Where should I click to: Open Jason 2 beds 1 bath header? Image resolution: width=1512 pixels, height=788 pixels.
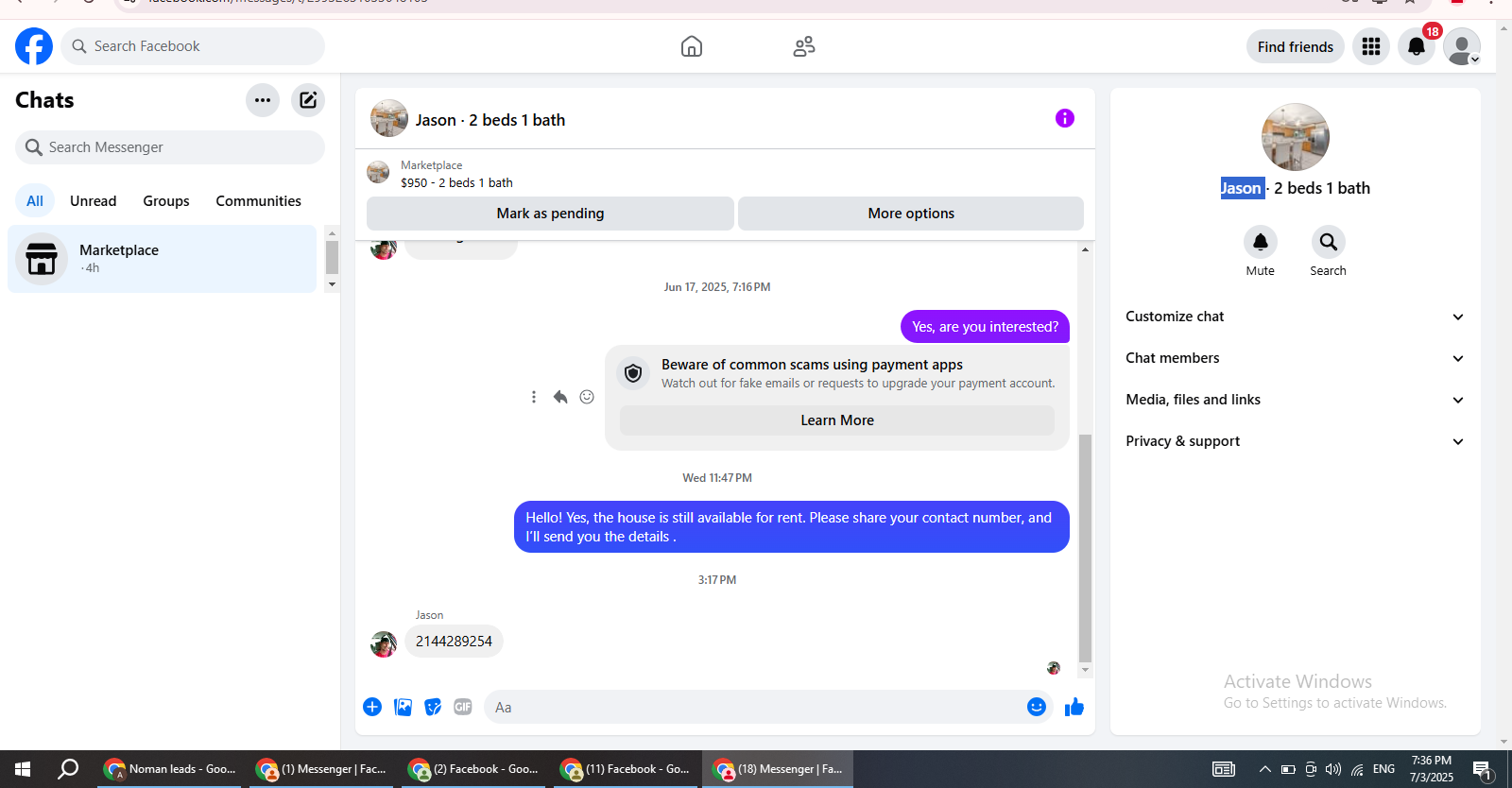[469, 119]
